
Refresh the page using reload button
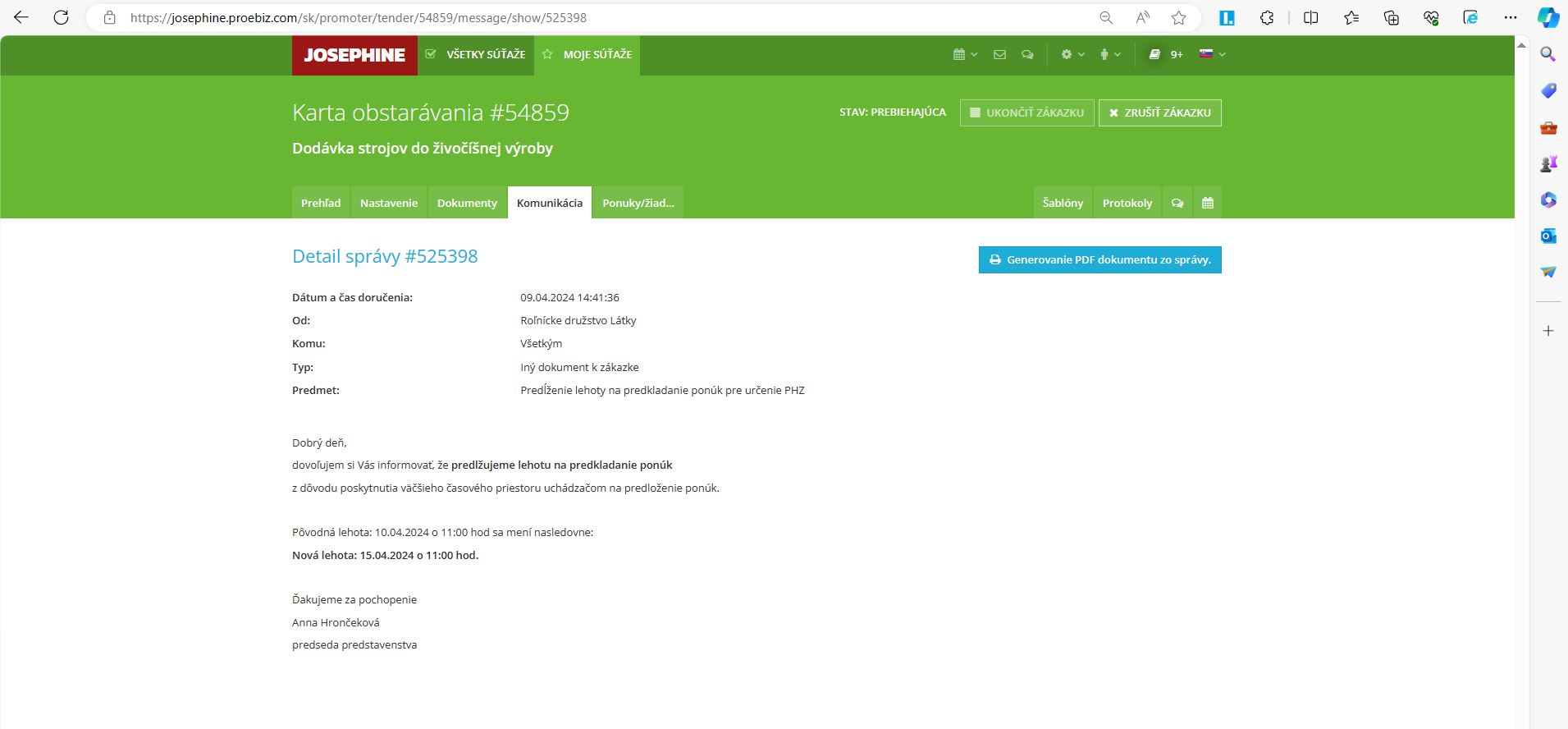[x=61, y=18]
